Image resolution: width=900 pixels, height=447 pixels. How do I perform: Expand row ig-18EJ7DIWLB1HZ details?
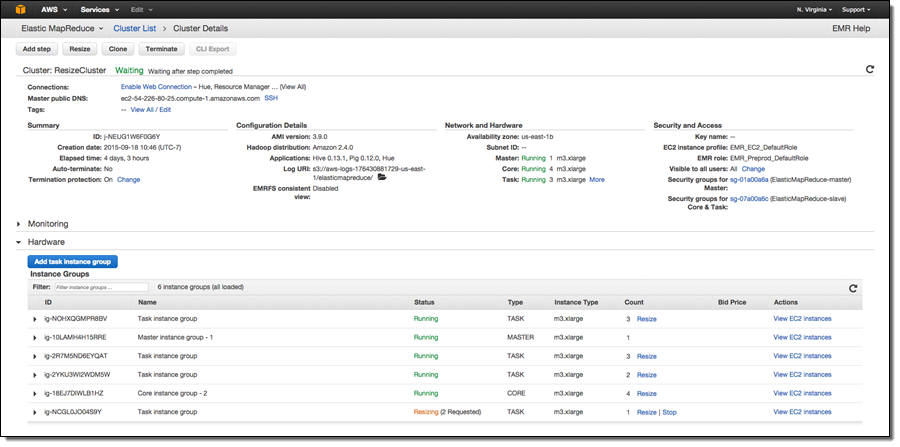coord(35,394)
